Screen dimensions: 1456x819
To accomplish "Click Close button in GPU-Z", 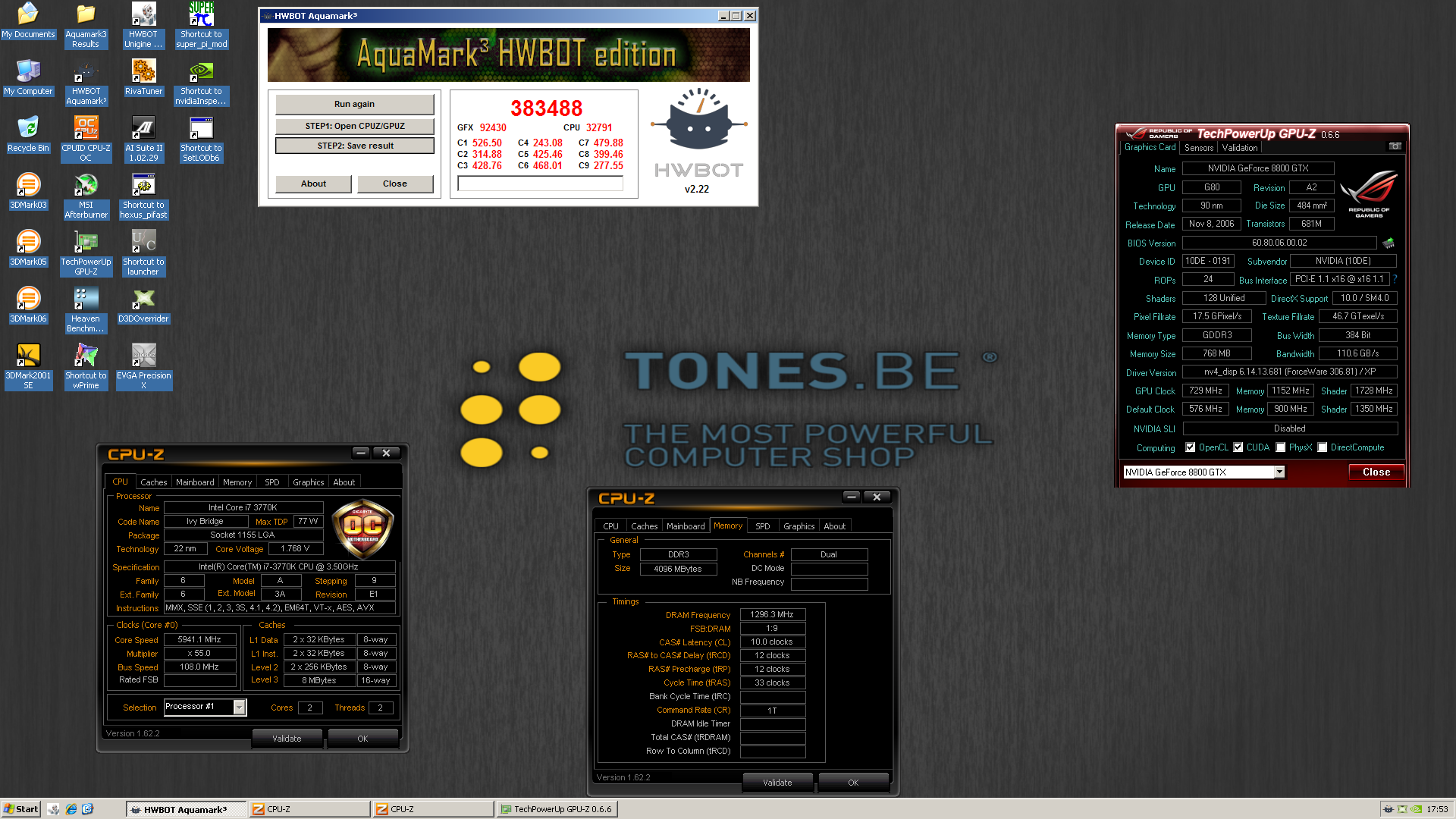I will pyautogui.click(x=1376, y=472).
